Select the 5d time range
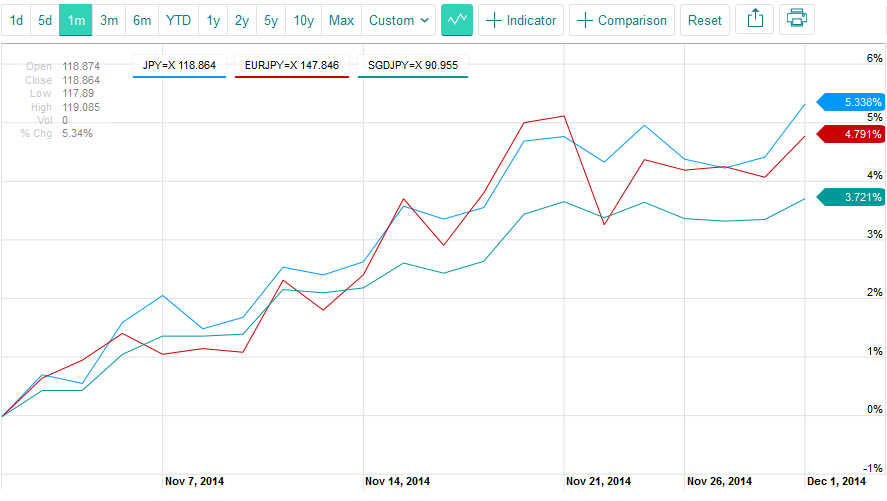The width and height of the screenshot is (887, 501). pyautogui.click(x=45, y=20)
